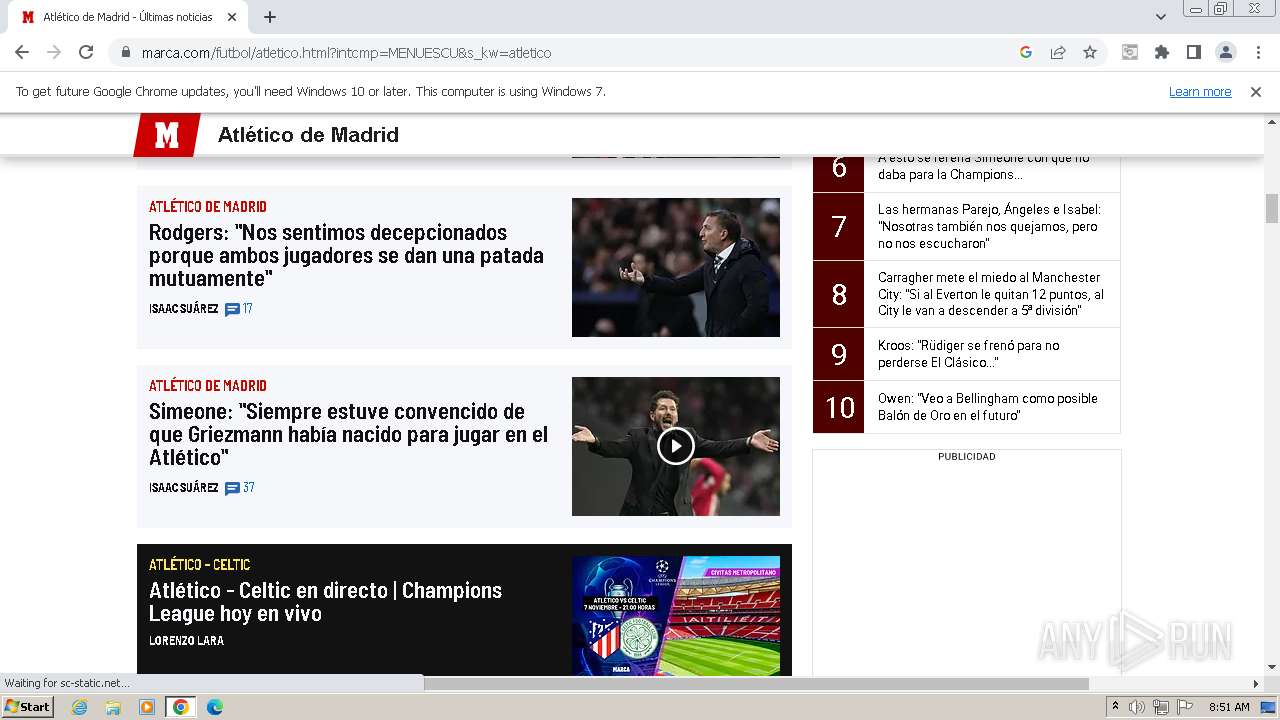
Task: Play the Simeone video
Action: (676, 446)
